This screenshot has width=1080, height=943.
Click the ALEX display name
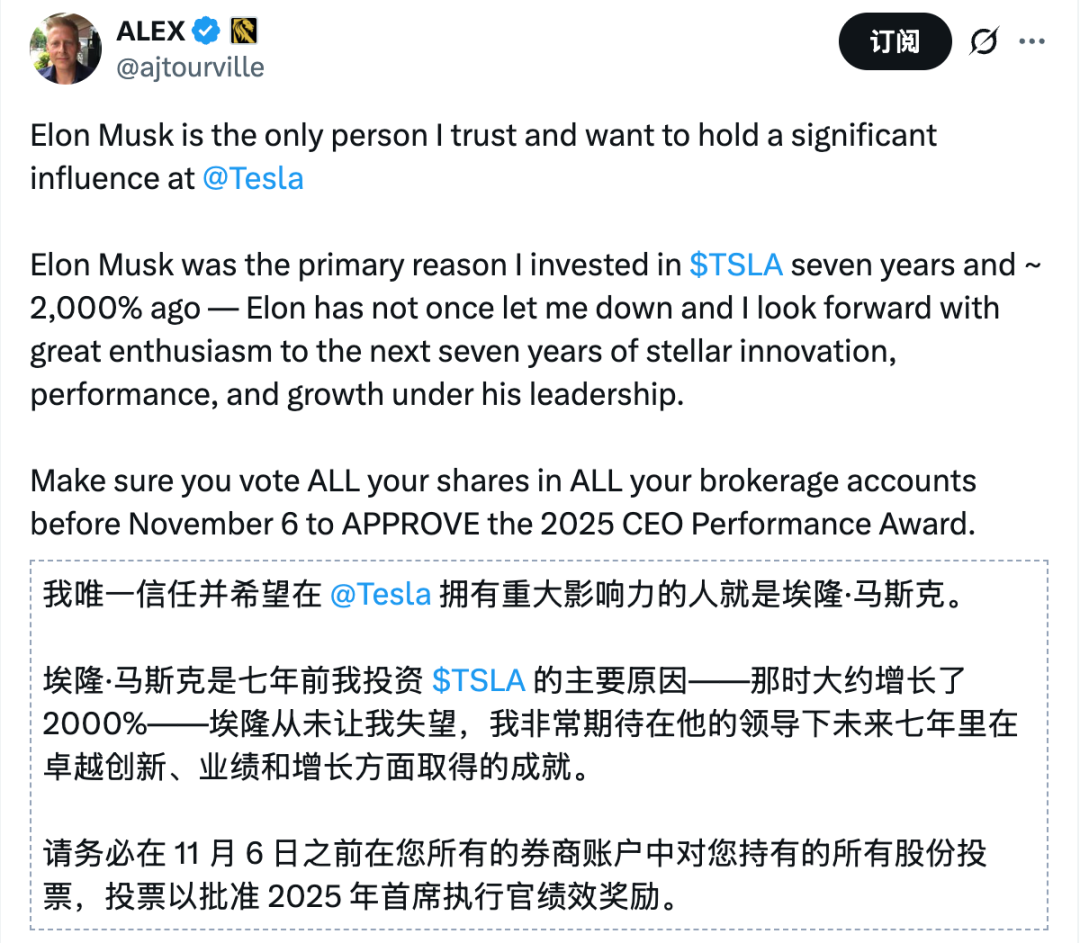151,31
